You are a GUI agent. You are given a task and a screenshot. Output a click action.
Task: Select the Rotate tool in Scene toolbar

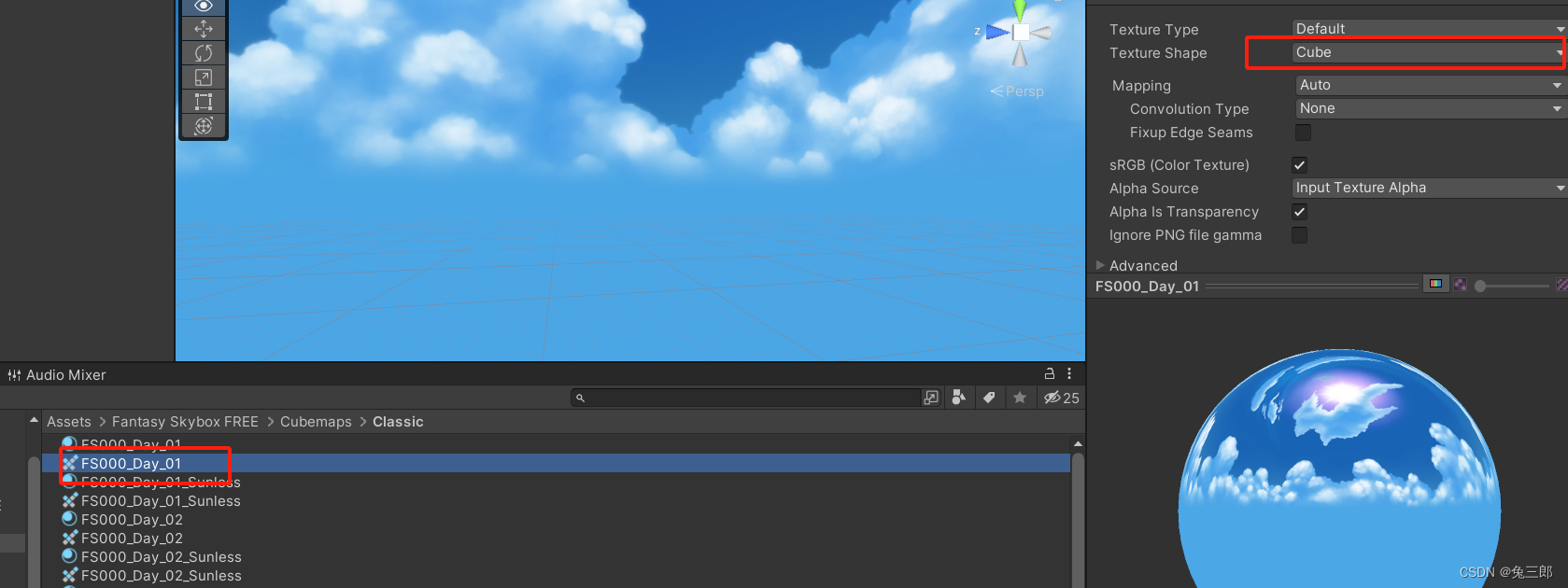(x=204, y=53)
